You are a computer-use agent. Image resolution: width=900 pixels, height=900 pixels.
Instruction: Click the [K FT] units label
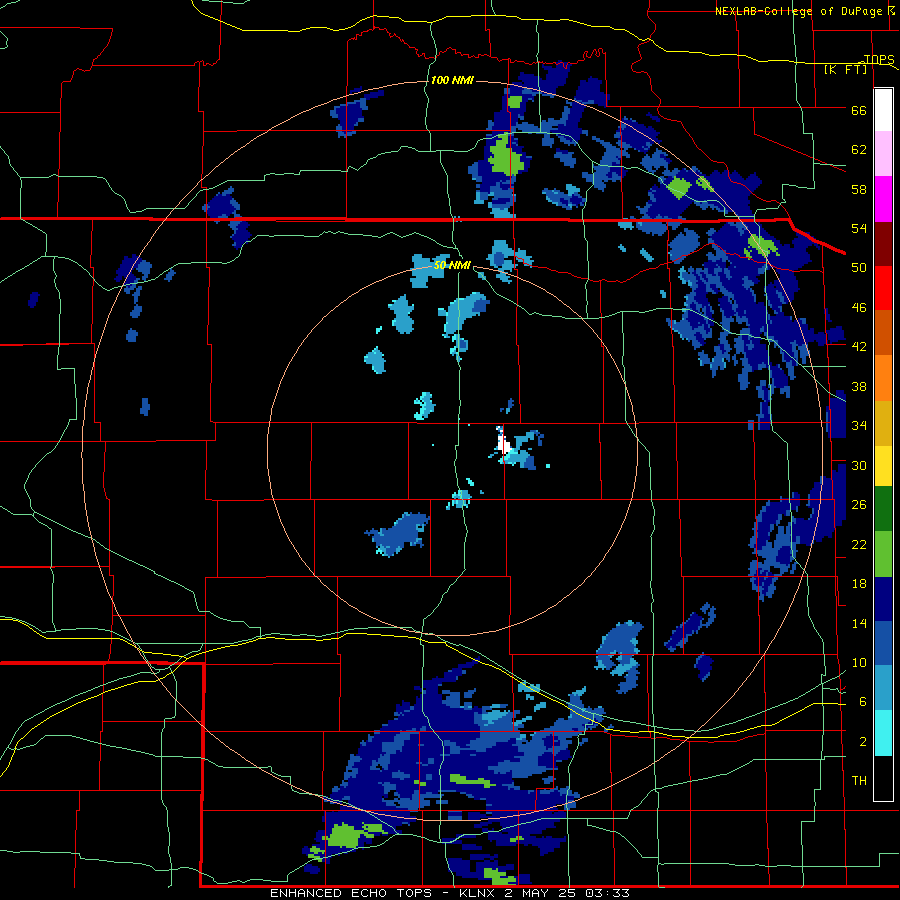tap(845, 69)
